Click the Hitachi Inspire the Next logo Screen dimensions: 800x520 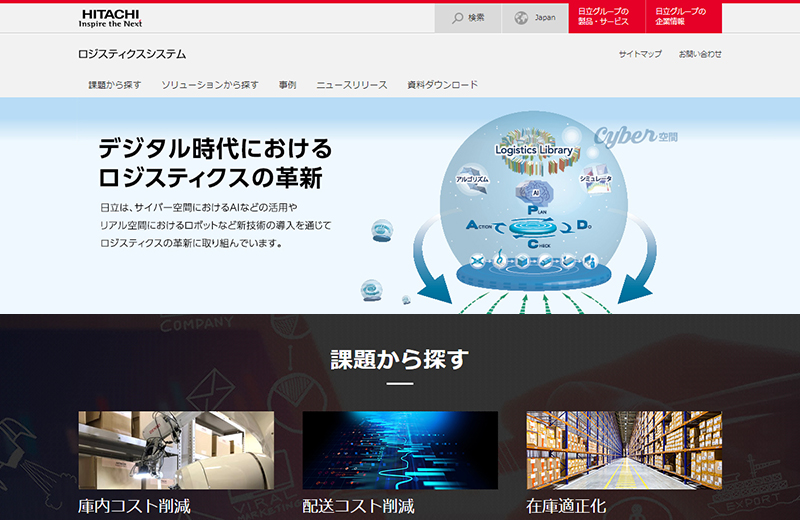110,18
